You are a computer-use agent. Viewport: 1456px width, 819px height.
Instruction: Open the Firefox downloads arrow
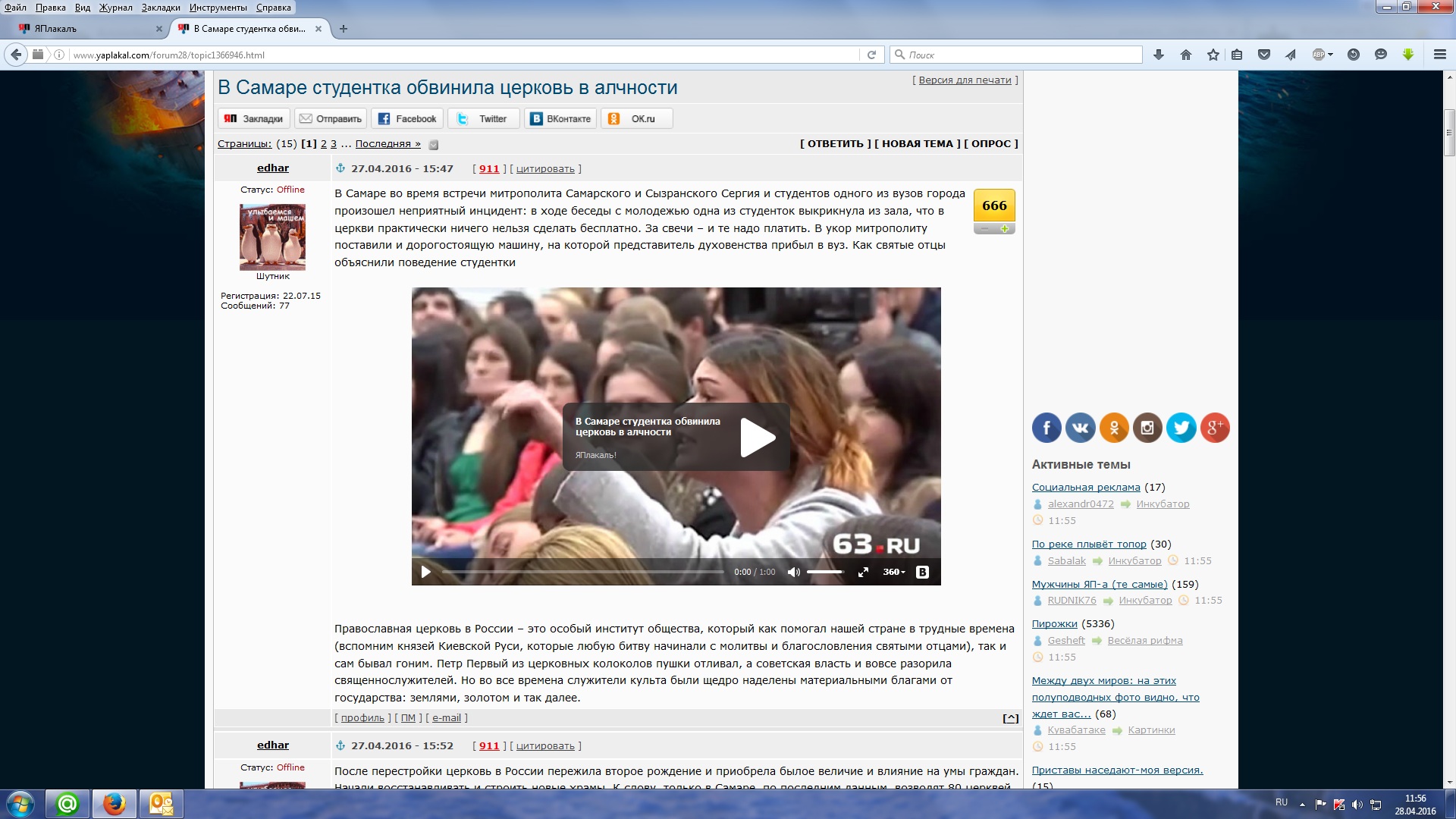[1159, 55]
